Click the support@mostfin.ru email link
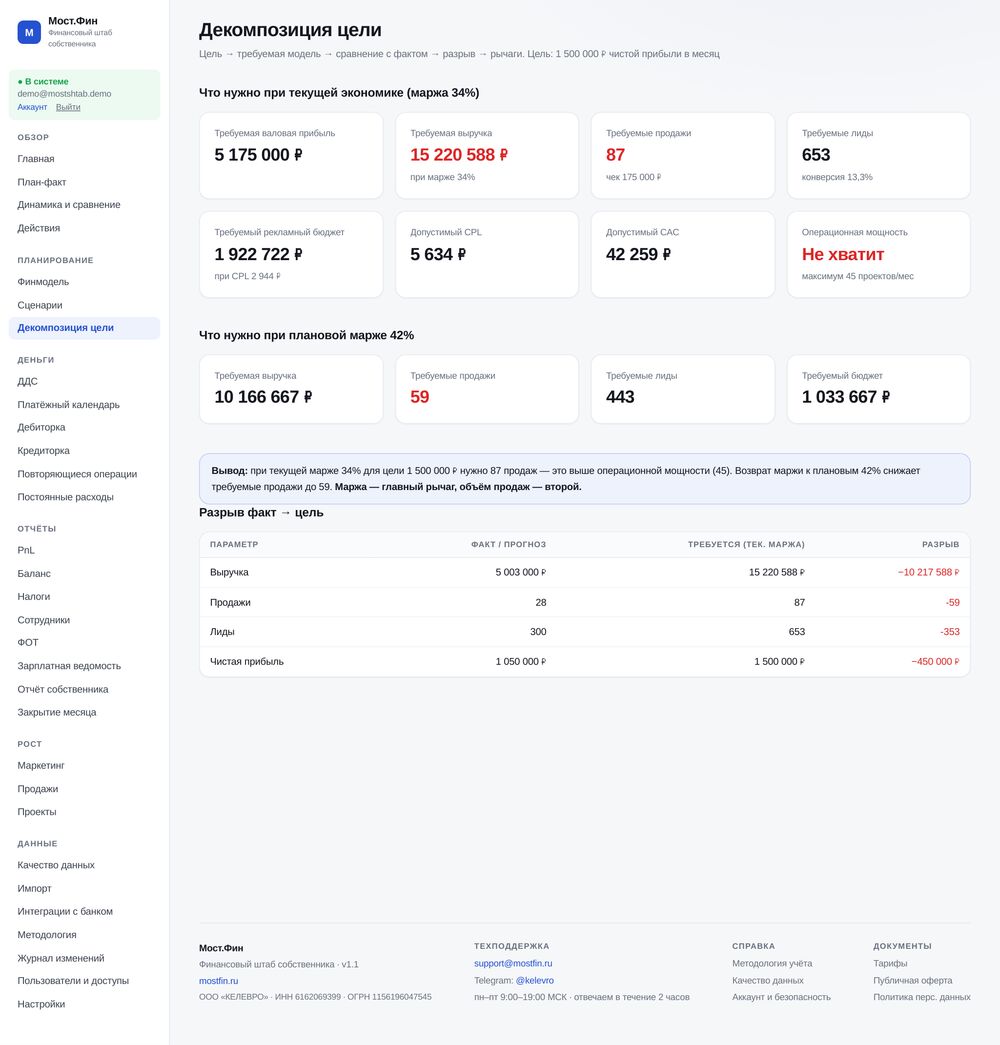The height and width of the screenshot is (1045, 1000). [x=513, y=964]
